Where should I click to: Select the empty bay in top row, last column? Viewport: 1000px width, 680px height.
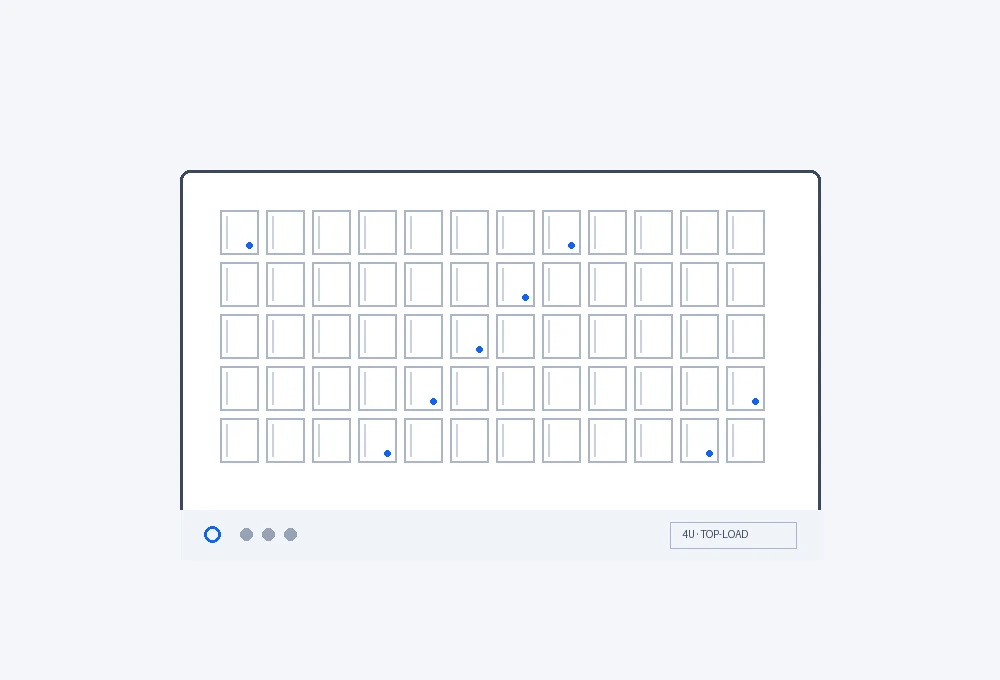coord(746,232)
